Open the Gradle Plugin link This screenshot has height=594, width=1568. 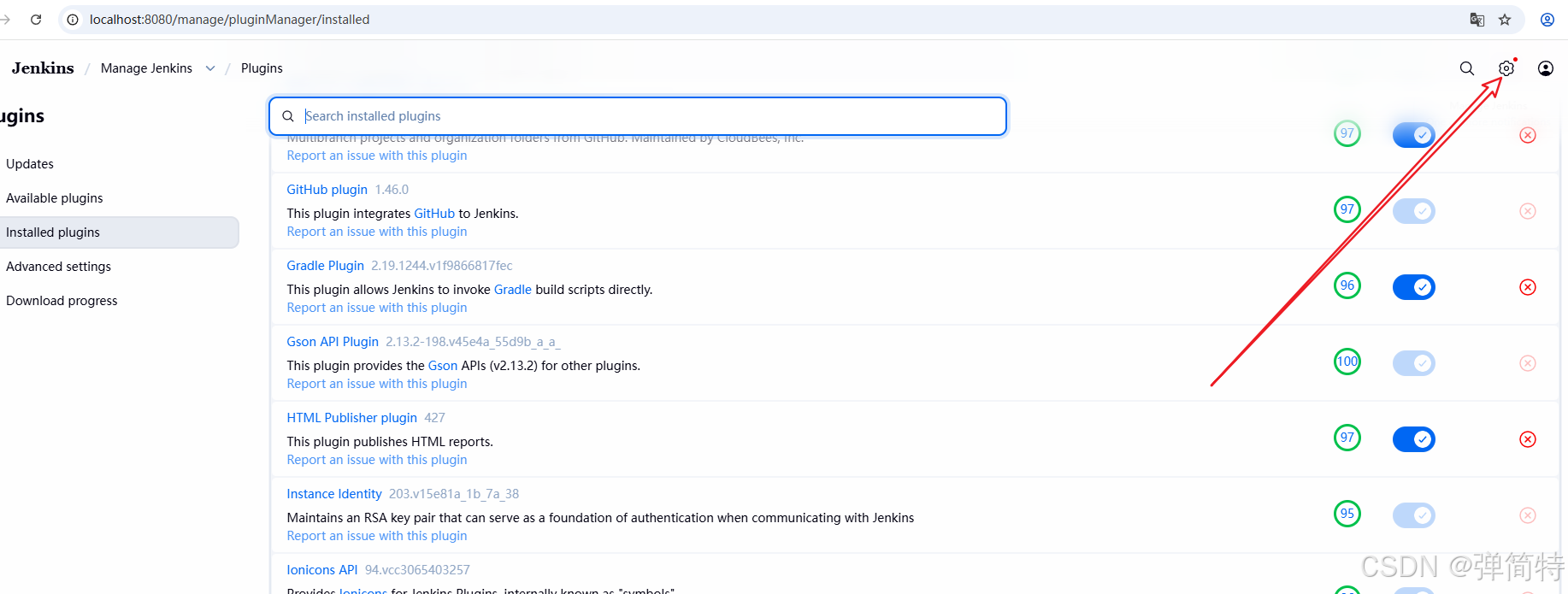[x=325, y=266]
